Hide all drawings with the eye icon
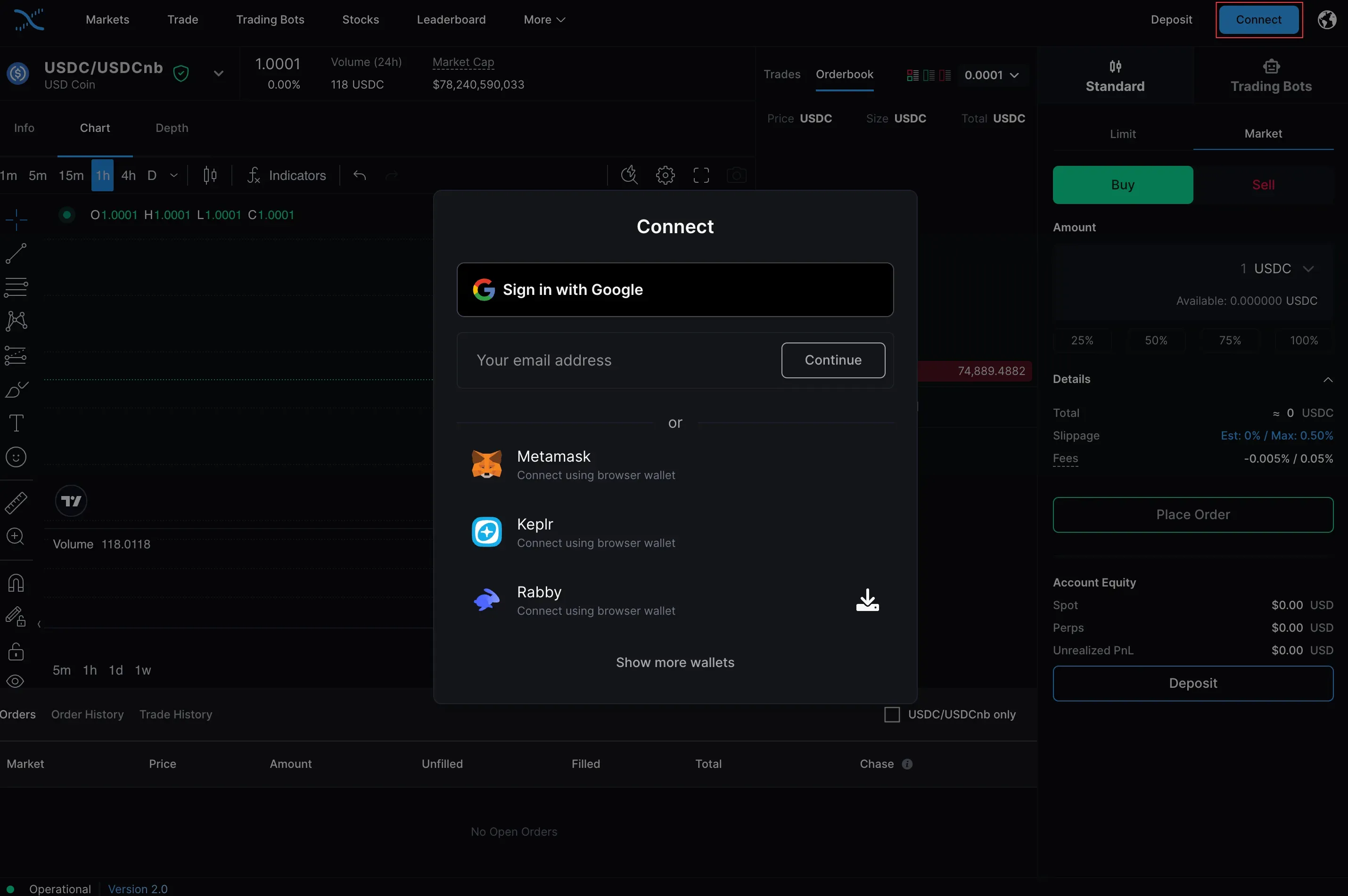 coord(16,681)
